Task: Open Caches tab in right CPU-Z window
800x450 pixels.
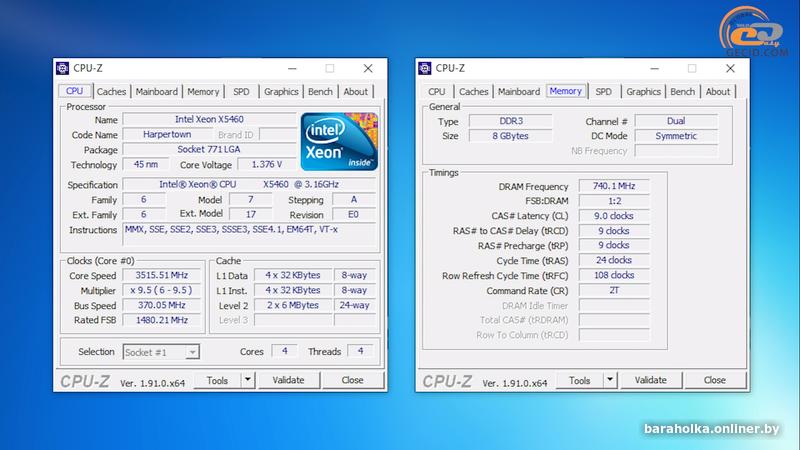Action: coord(473,91)
